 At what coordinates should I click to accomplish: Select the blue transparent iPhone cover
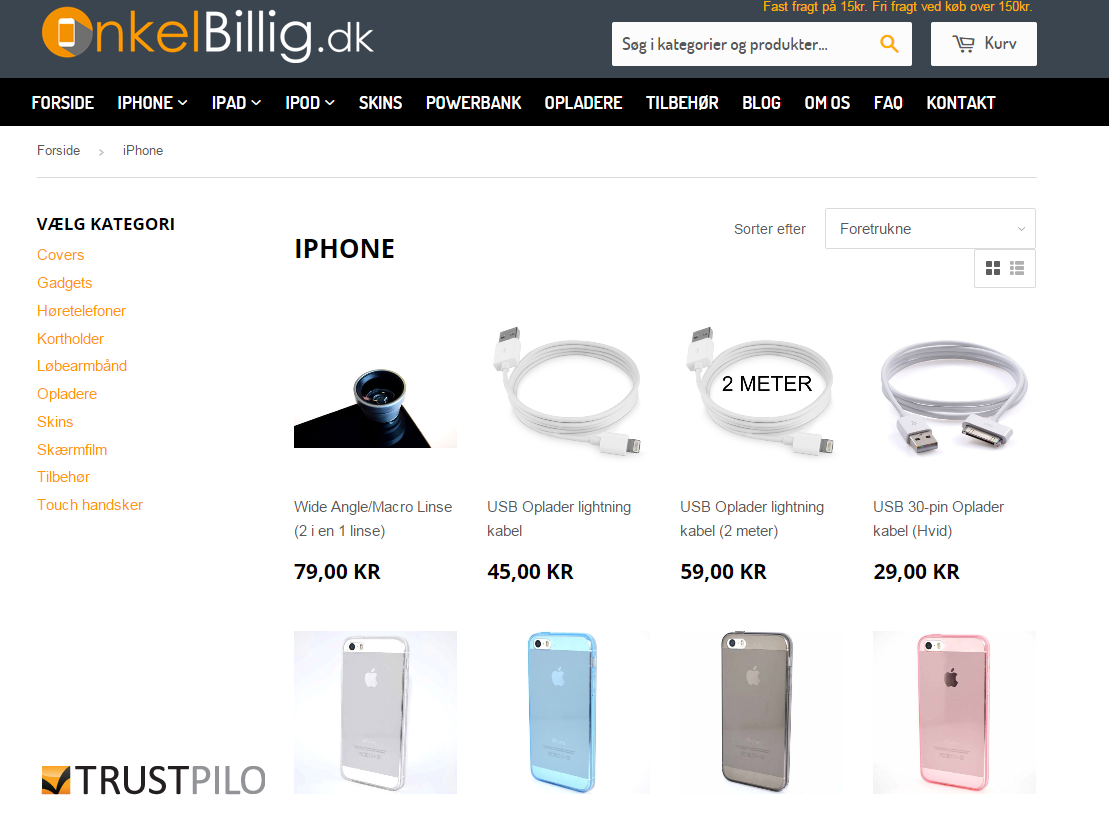point(563,712)
